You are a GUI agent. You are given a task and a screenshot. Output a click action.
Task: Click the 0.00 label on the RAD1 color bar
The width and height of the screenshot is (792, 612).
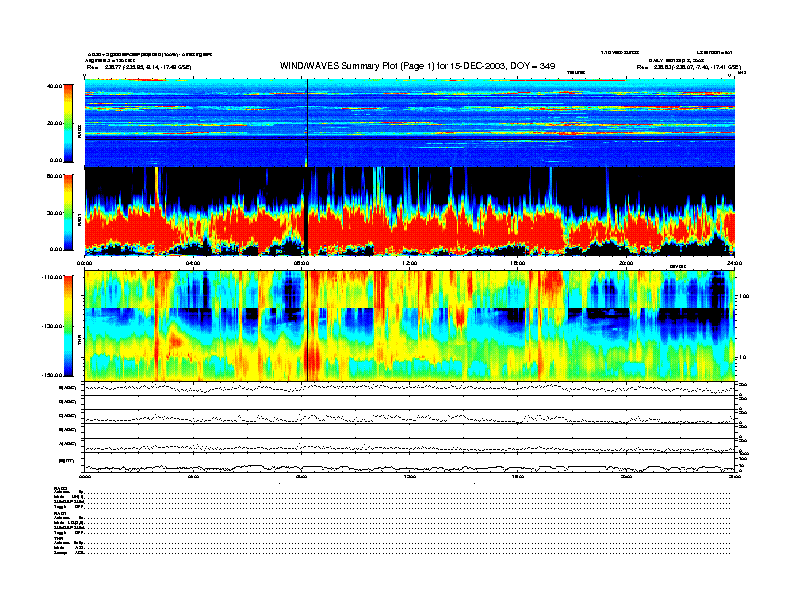(x=56, y=249)
